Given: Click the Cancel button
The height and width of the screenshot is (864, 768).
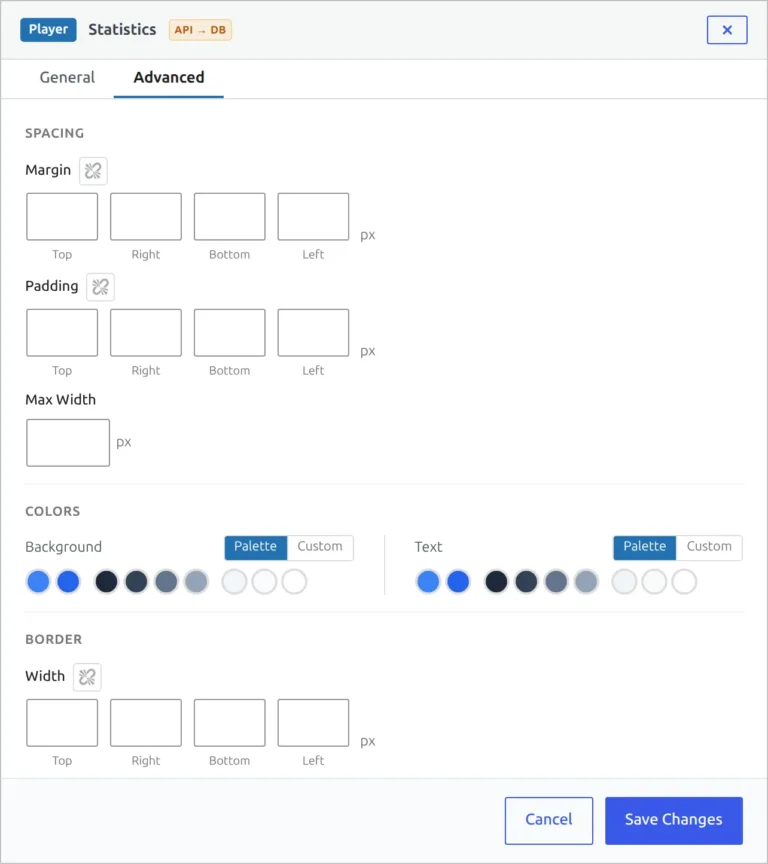Looking at the screenshot, I should tap(549, 820).
